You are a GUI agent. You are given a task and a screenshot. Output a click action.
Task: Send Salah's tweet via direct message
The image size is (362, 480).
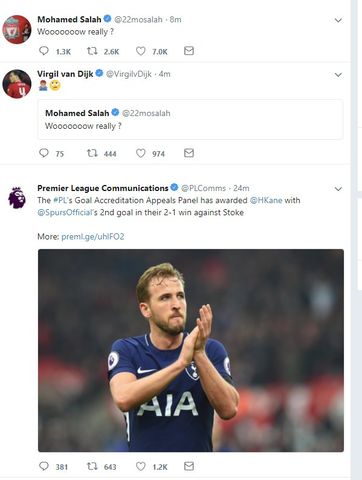coord(189,51)
